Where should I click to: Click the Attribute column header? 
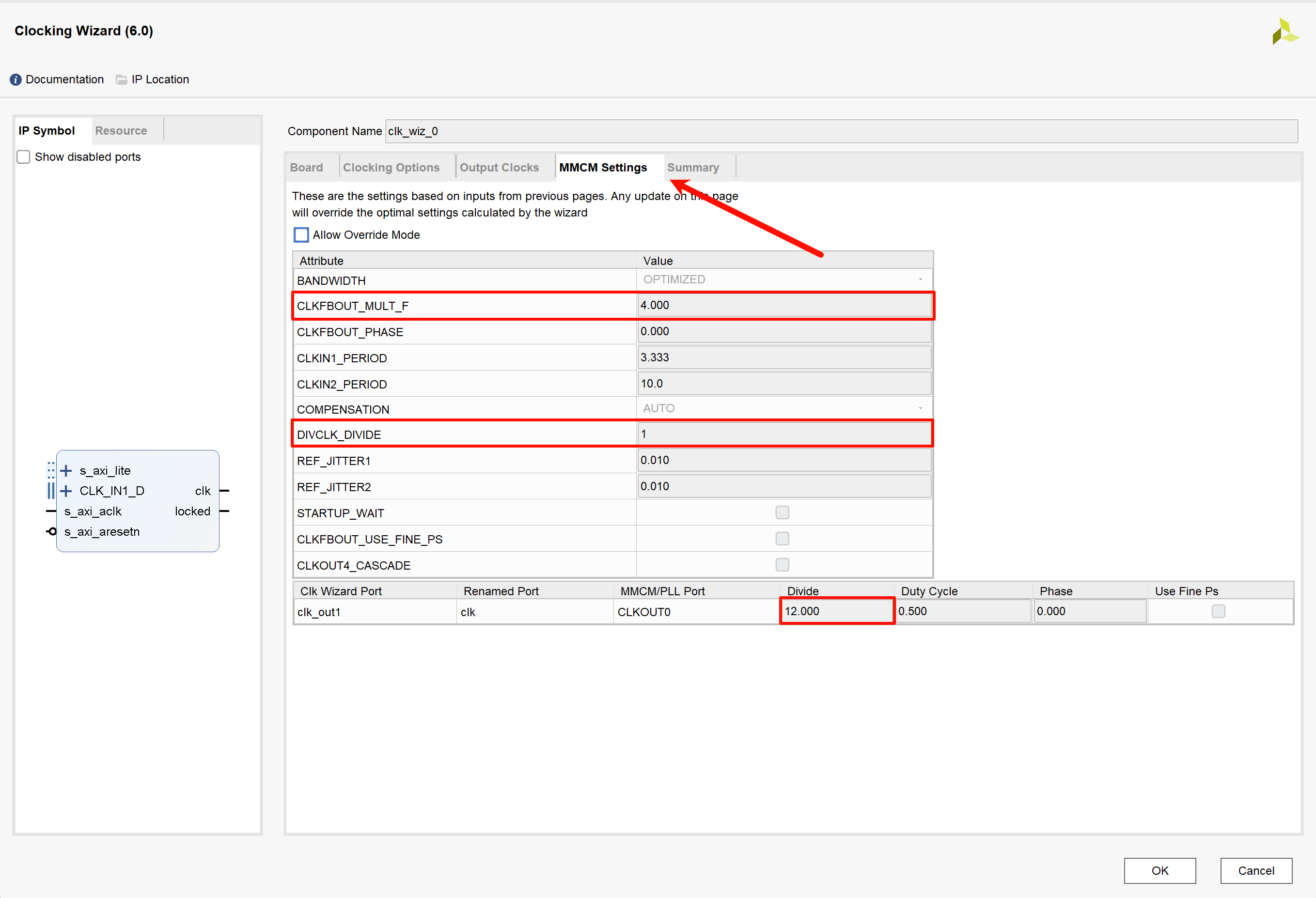pyautogui.click(x=465, y=261)
